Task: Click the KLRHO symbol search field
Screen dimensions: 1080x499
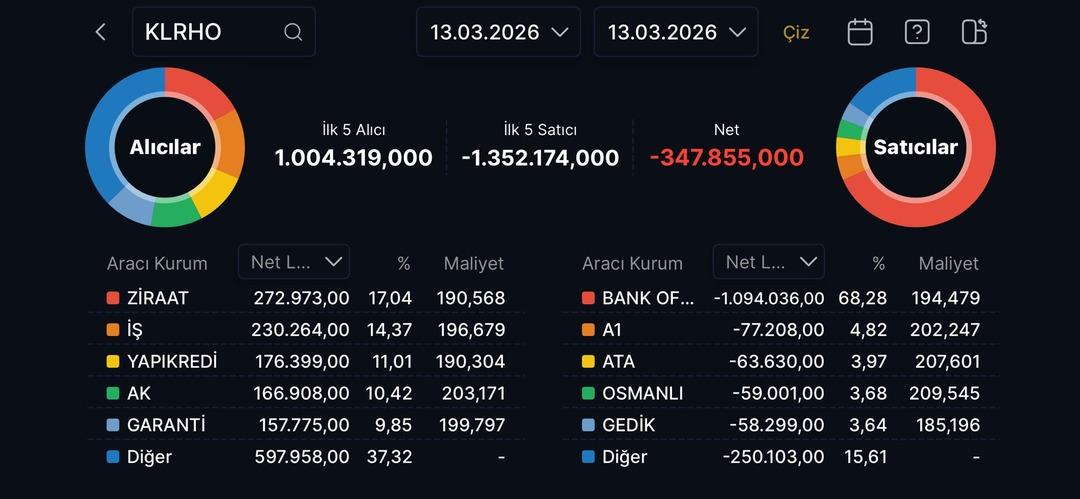Action: [210, 32]
